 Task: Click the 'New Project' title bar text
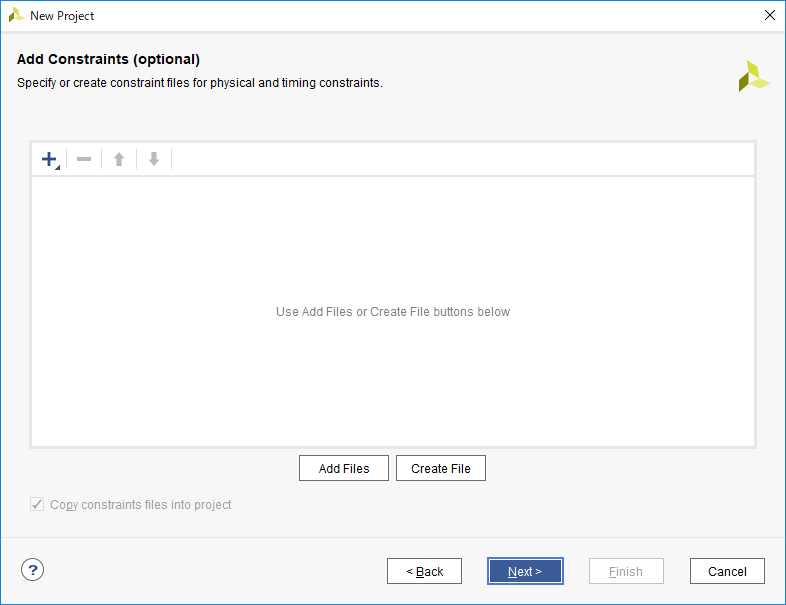point(62,16)
